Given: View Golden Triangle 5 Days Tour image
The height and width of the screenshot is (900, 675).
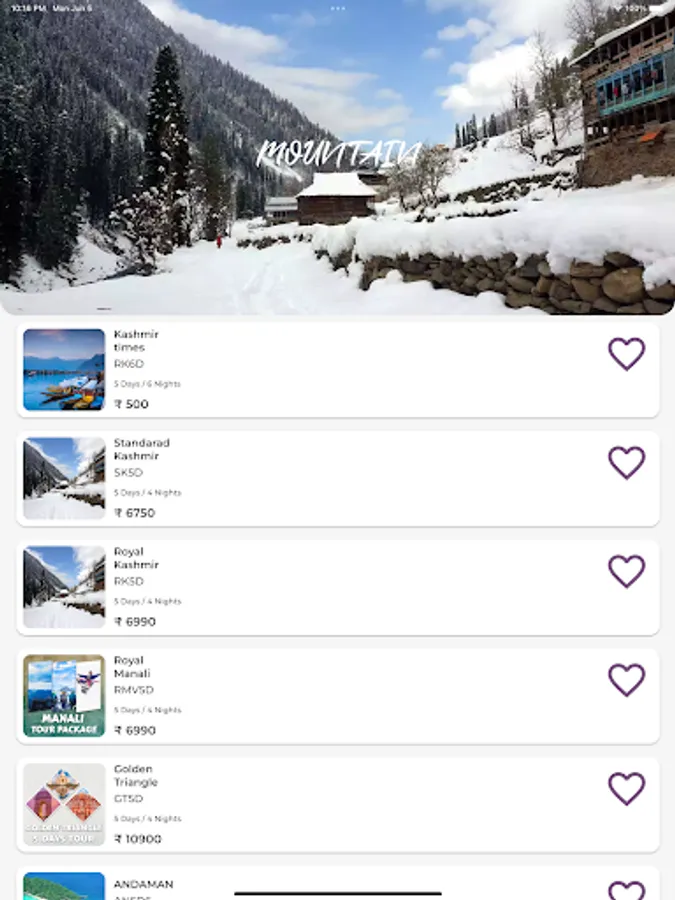Looking at the screenshot, I should (x=64, y=804).
